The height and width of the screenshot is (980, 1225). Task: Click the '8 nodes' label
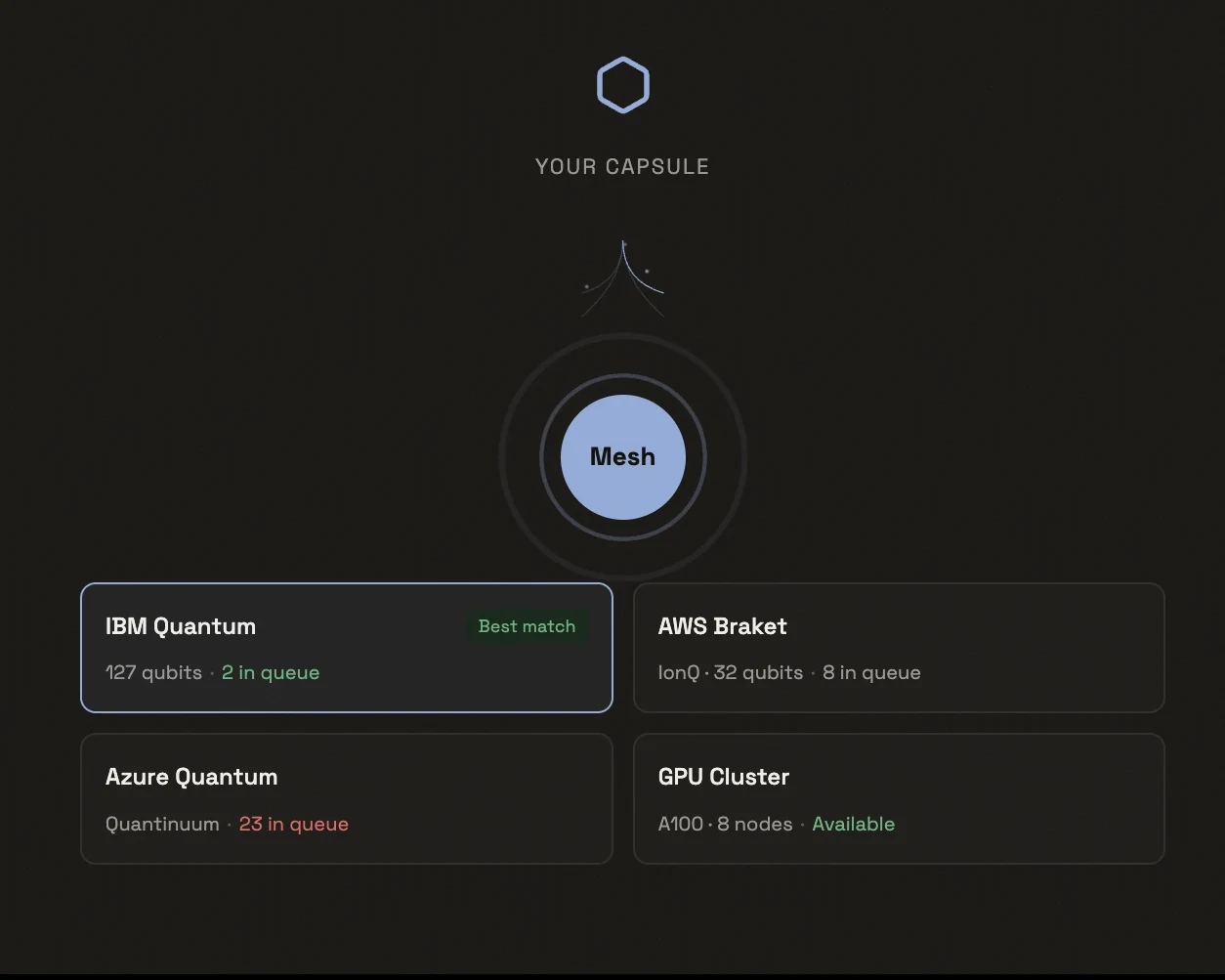pyautogui.click(x=755, y=824)
